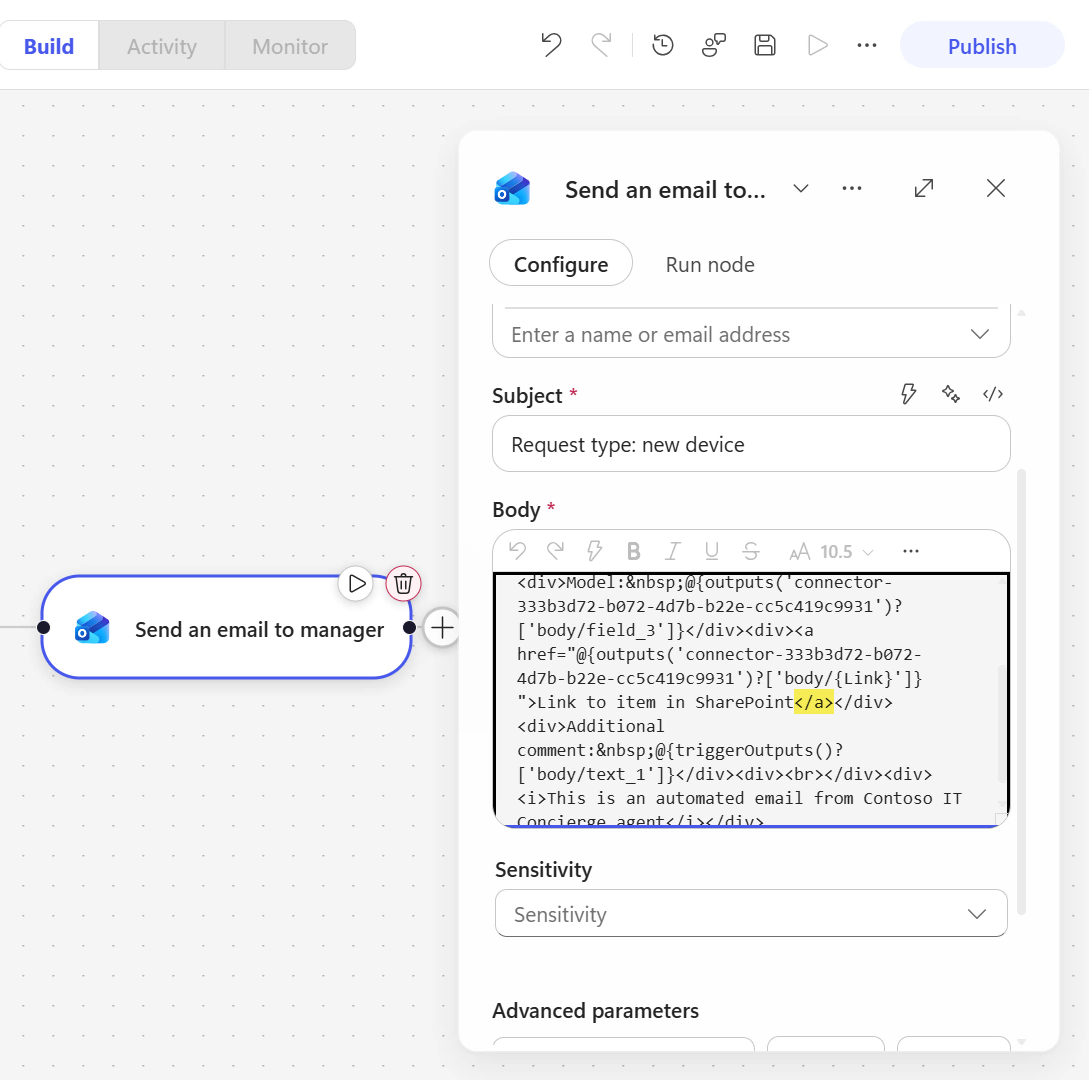Click inside the Body HTML editor
The image size is (1089, 1080).
click(751, 700)
